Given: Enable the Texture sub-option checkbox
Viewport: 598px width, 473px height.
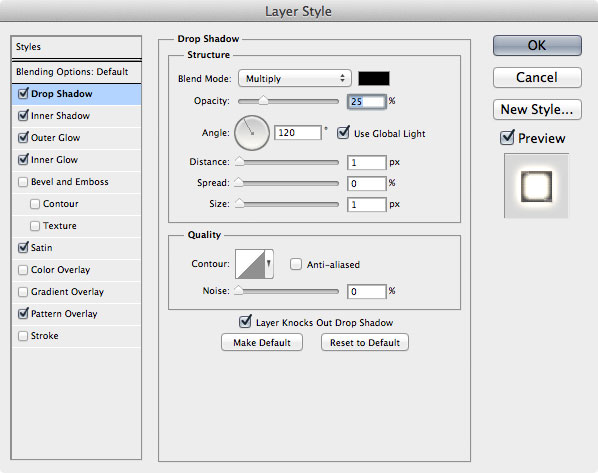Looking at the screenshot, I should pyautogui.click(x=35, y=226).
